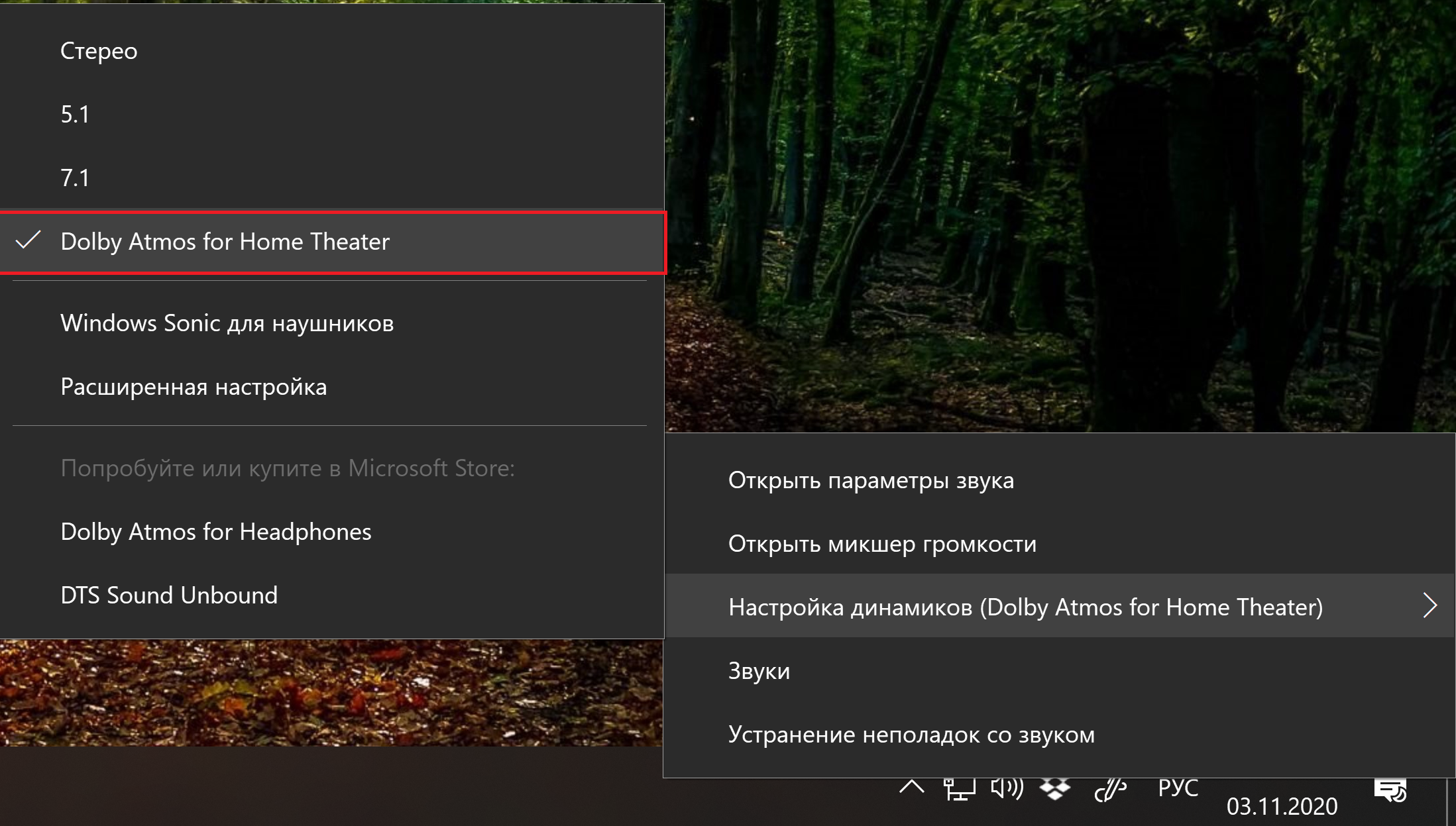
Task: Open the network connection tray icon
Action: [959, 790]
